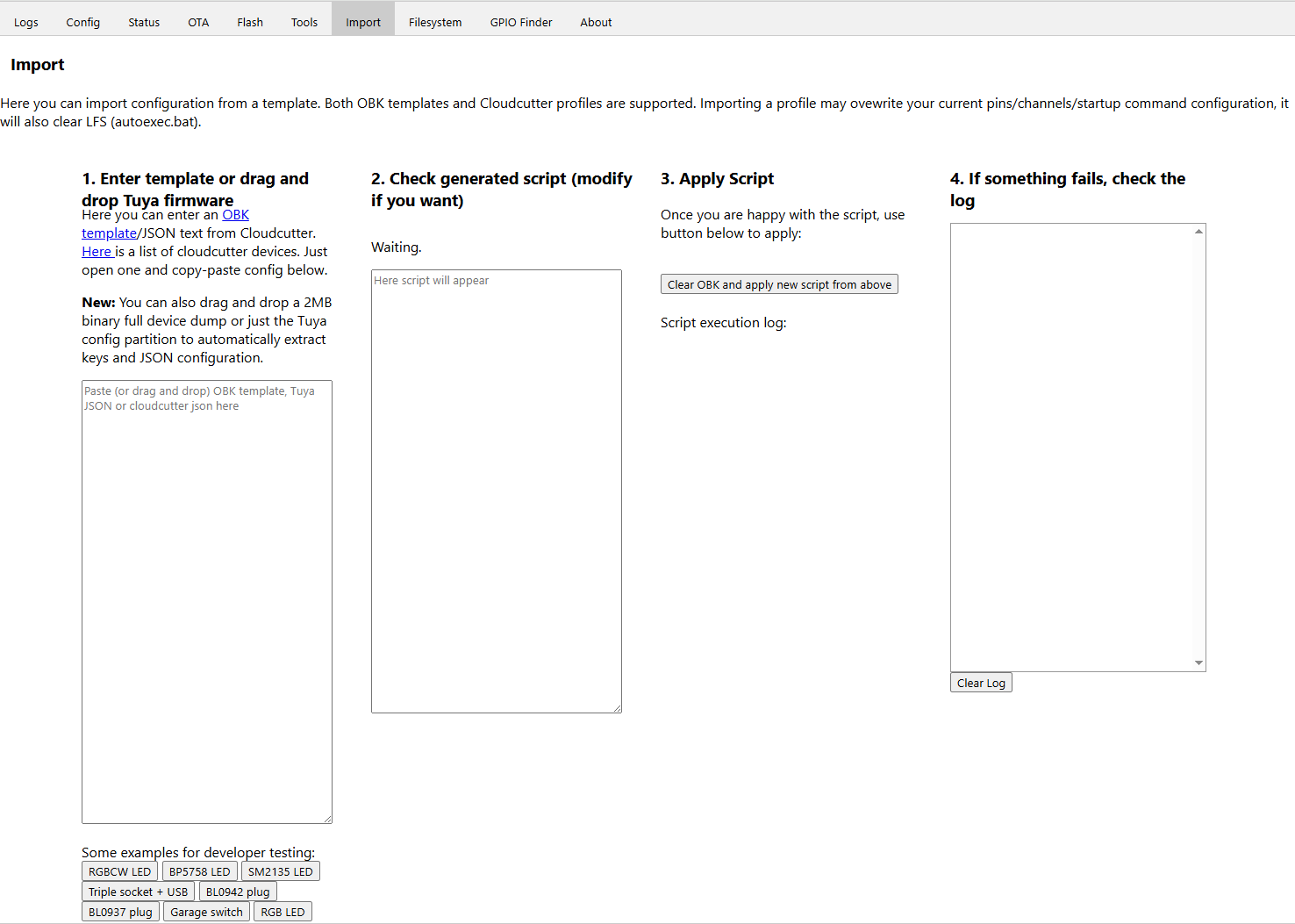Choose the SM2135 LED example
The image size is (1295, 924).
click(x=281, y=871)
